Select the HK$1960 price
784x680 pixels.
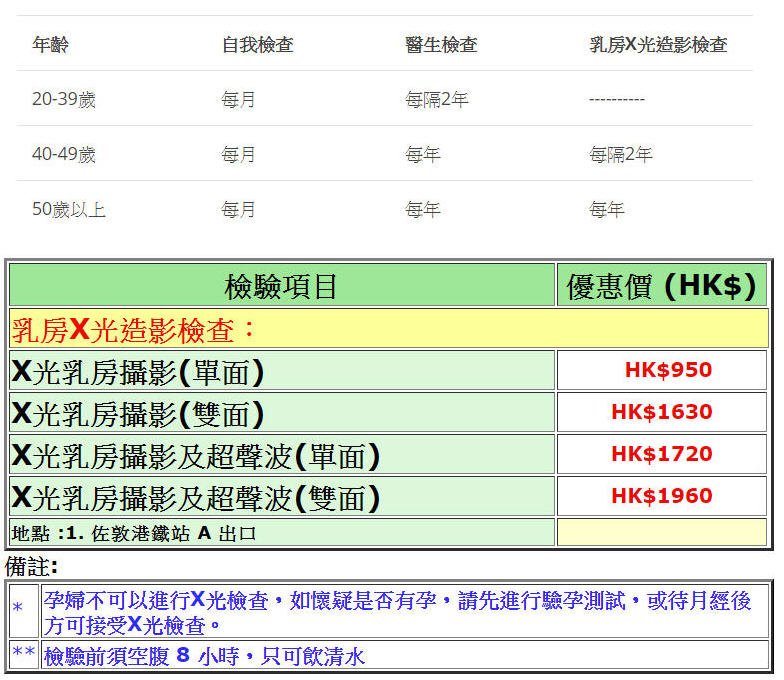[661, 496]
